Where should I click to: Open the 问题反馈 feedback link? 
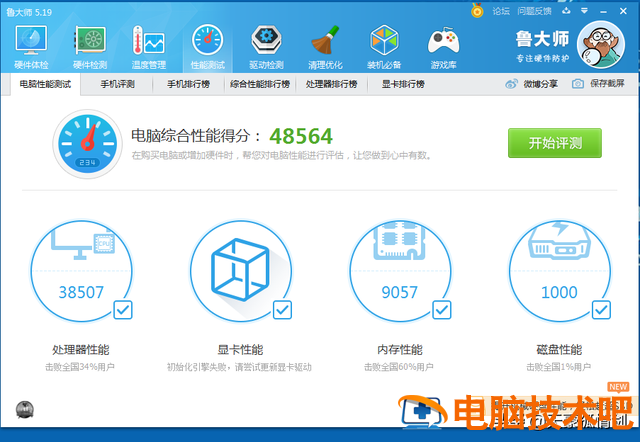point(534,11)
